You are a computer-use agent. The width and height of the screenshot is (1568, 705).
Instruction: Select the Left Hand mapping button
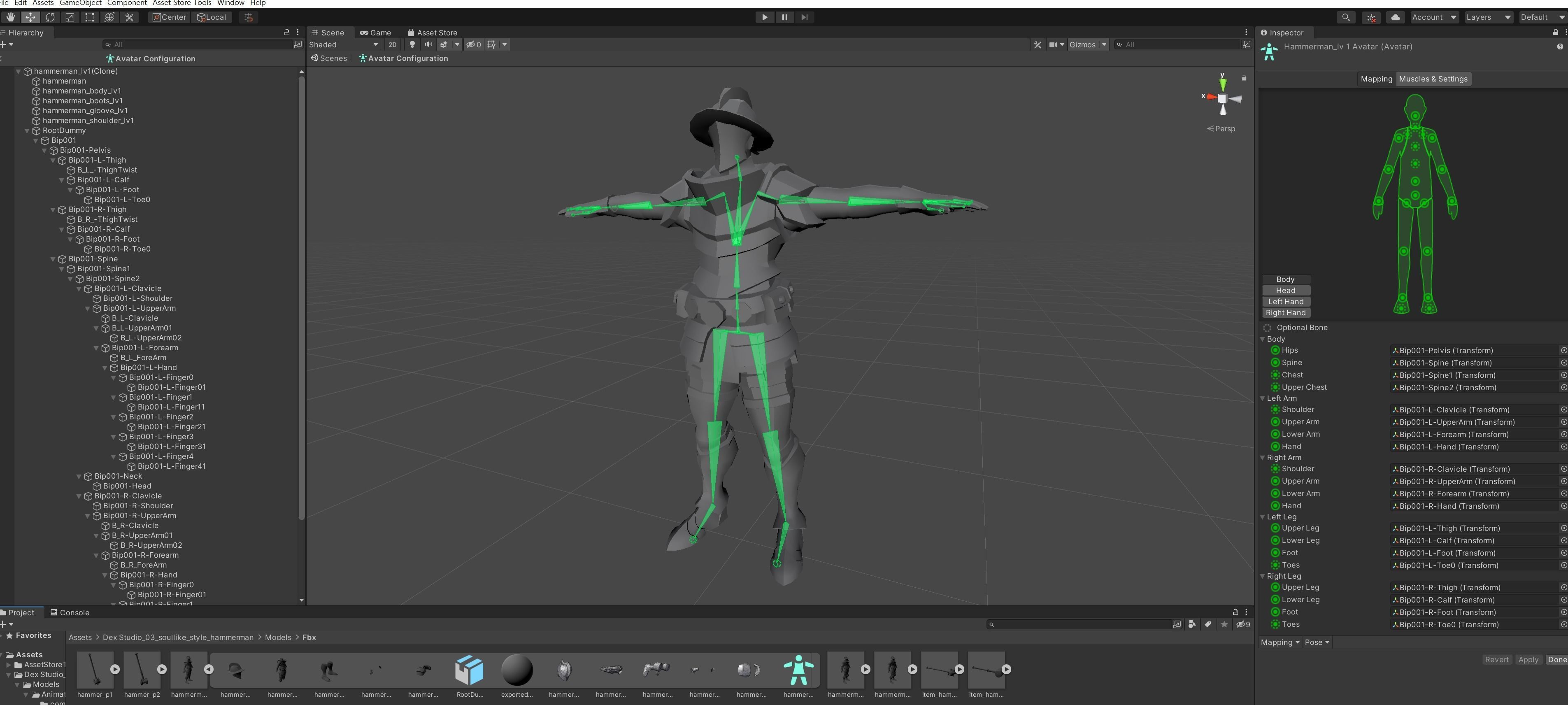(x=1285, y=301)
